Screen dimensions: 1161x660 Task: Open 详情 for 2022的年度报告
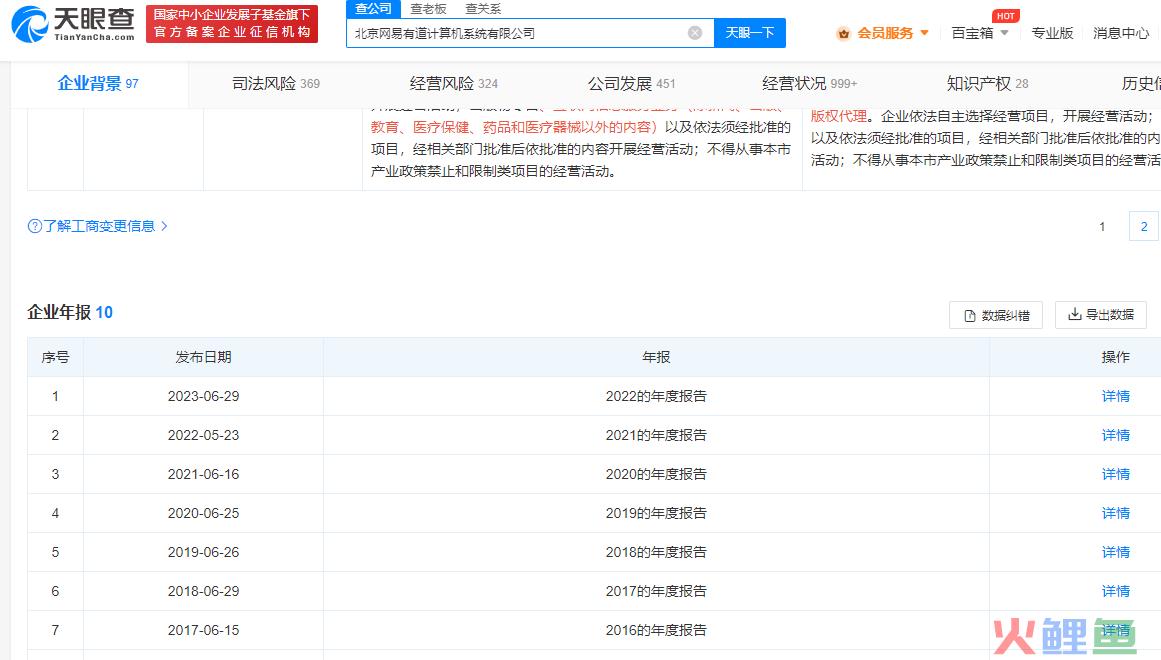1116,396
